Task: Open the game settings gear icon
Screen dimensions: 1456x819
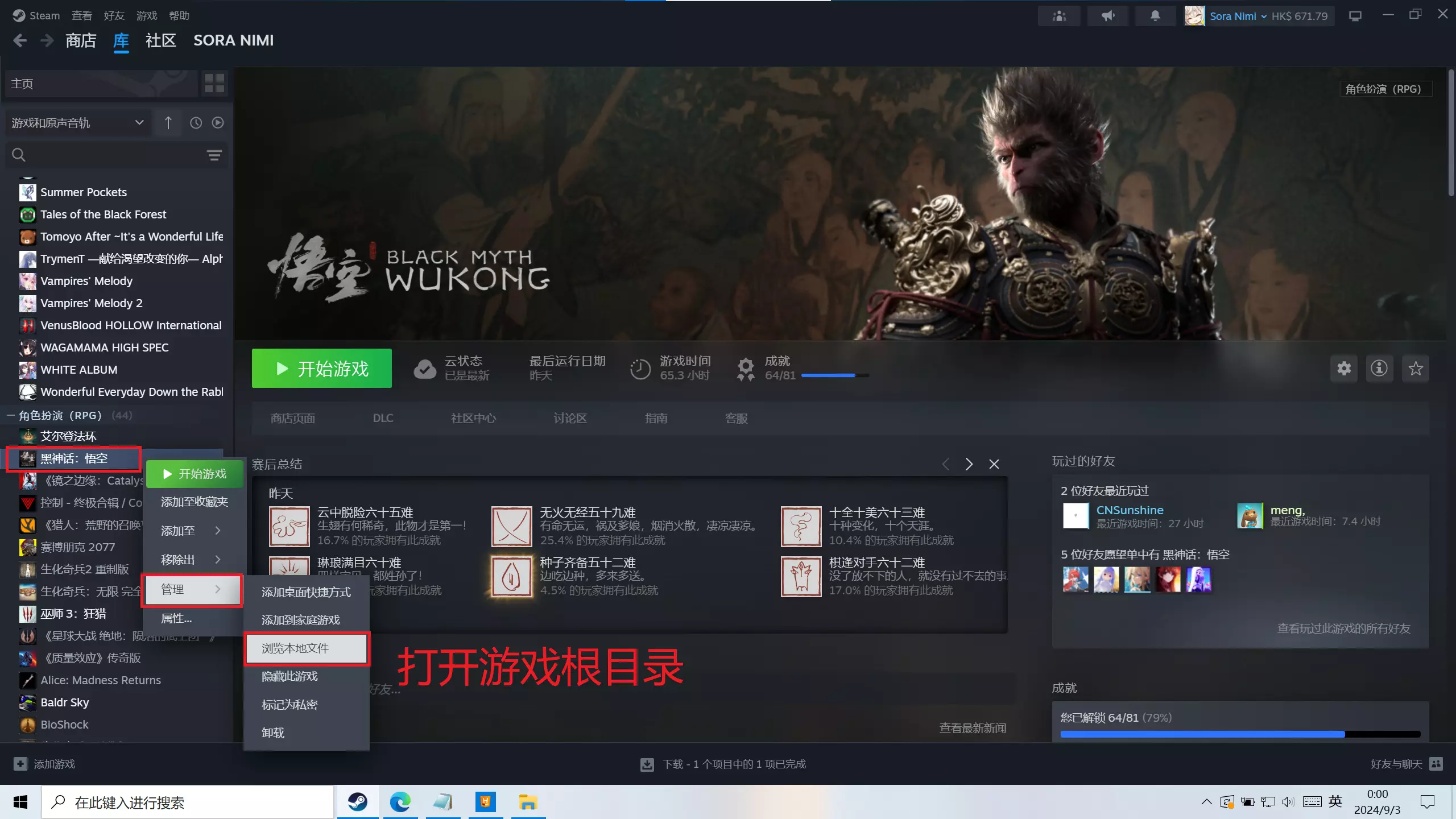Action: [x=1344, y=369]
